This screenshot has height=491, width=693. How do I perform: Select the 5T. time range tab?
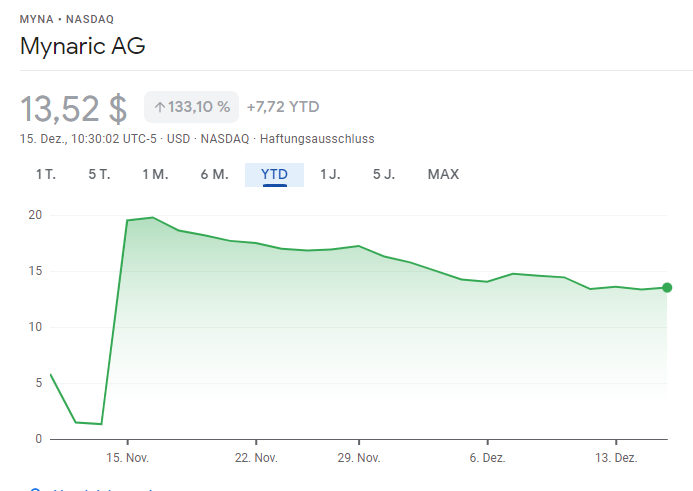click(x=99, y=175)
